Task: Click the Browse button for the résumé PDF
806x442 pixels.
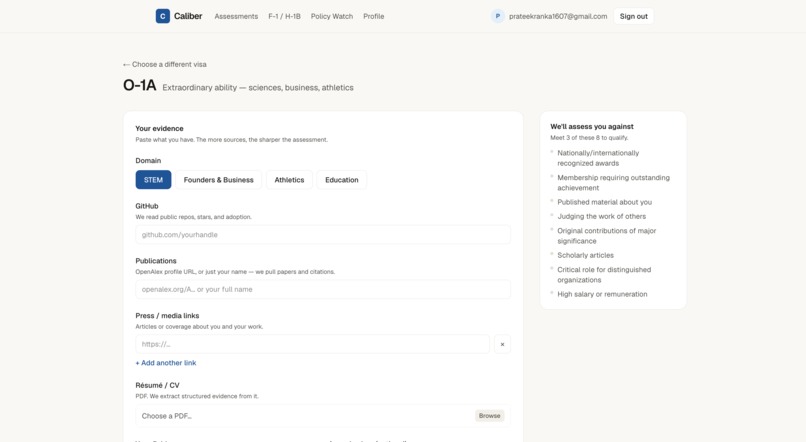Action: pos(489,416)
